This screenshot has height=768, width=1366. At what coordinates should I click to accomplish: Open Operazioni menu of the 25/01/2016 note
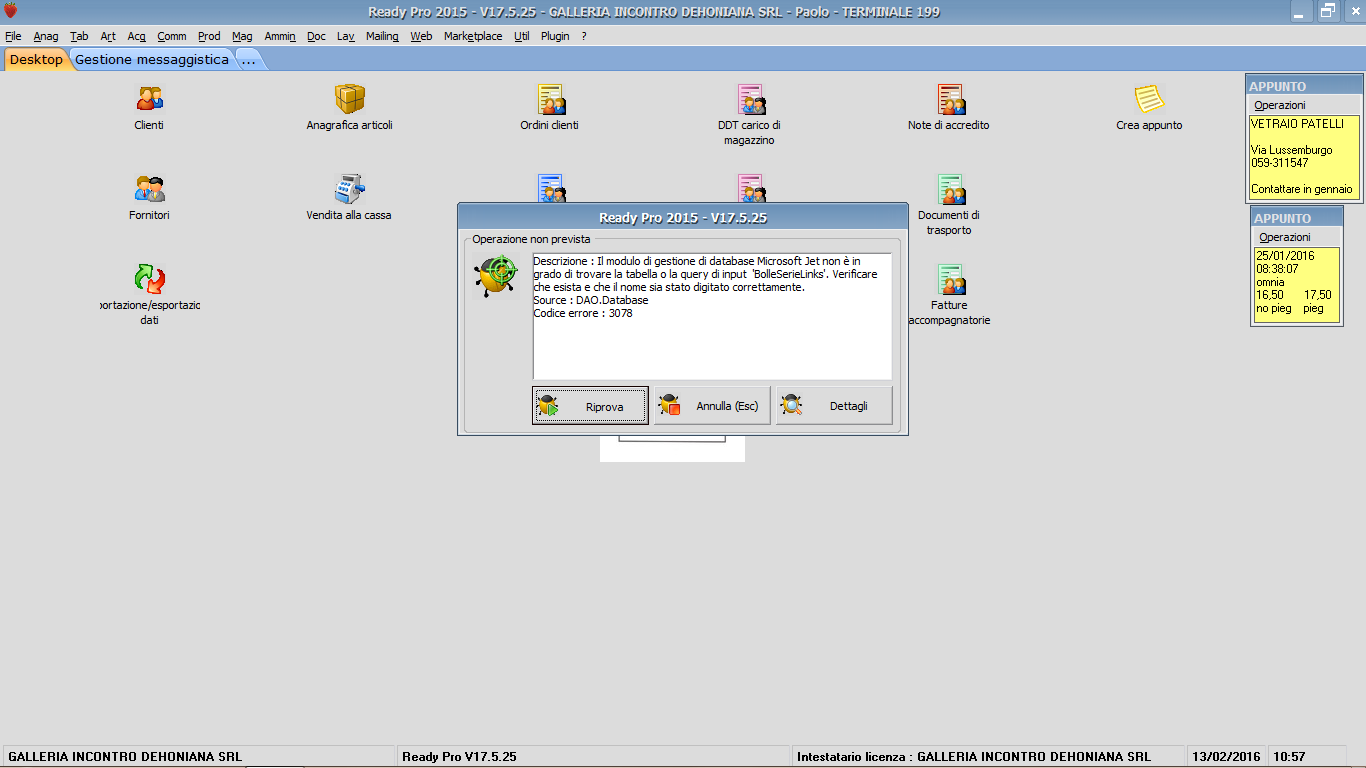[1285, 237]
